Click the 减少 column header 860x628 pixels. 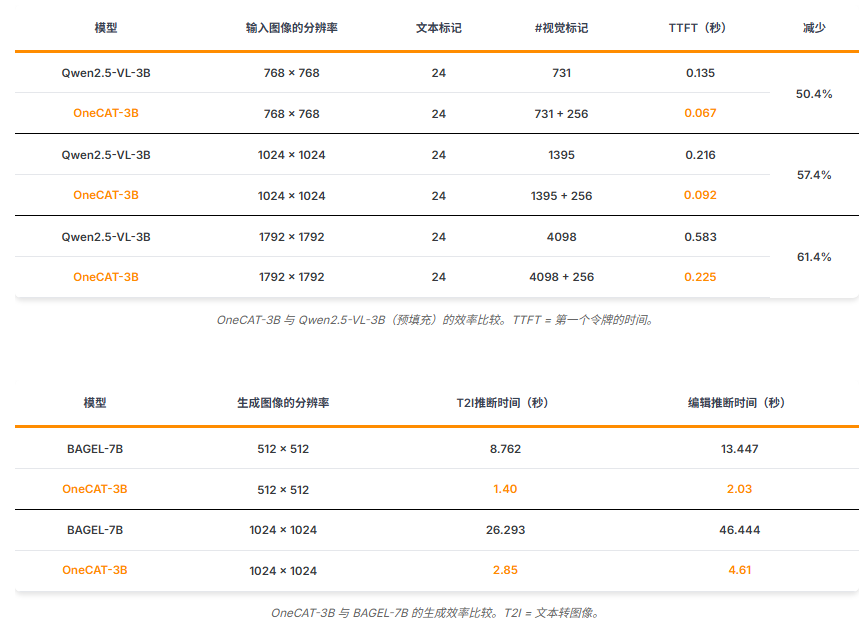[814, 28]
